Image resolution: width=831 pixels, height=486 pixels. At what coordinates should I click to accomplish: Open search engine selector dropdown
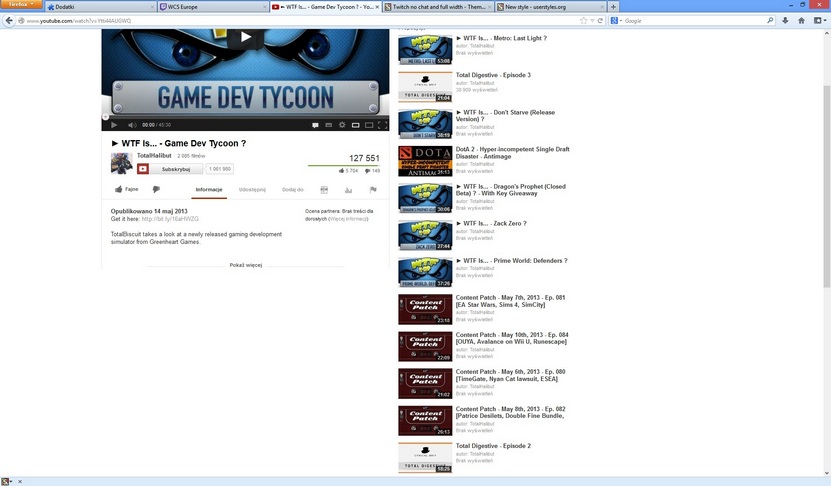pyautogui.click(x=616, y=21)
